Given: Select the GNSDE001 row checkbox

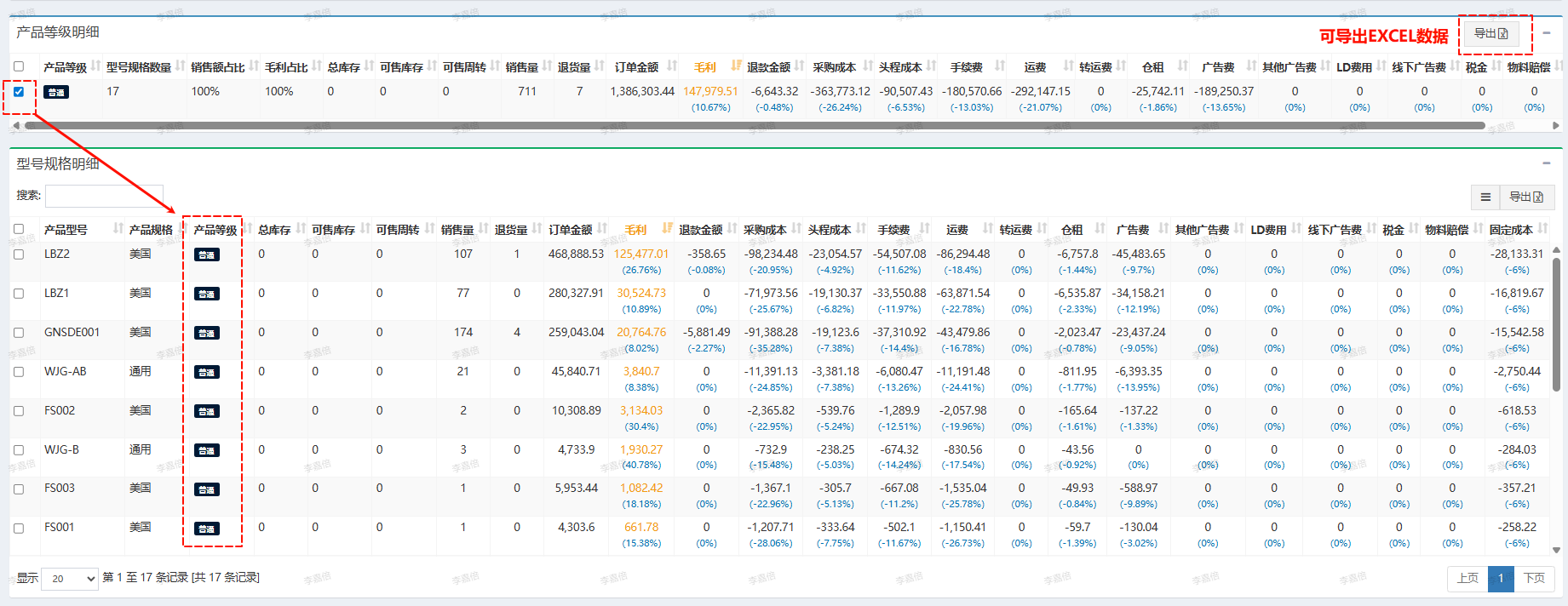Looking at the screenshot, I should tap(19, 333).
